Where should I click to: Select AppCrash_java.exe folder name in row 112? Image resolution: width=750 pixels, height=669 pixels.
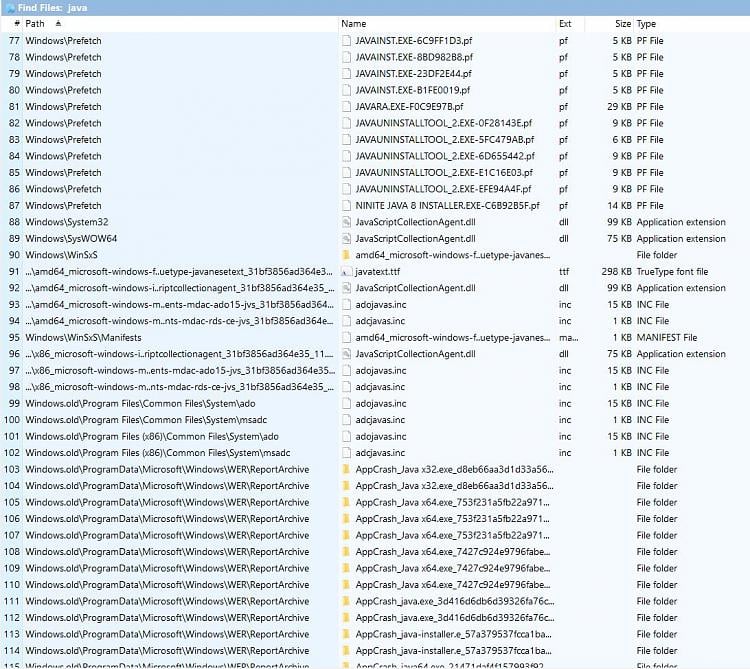click(455, 618)
